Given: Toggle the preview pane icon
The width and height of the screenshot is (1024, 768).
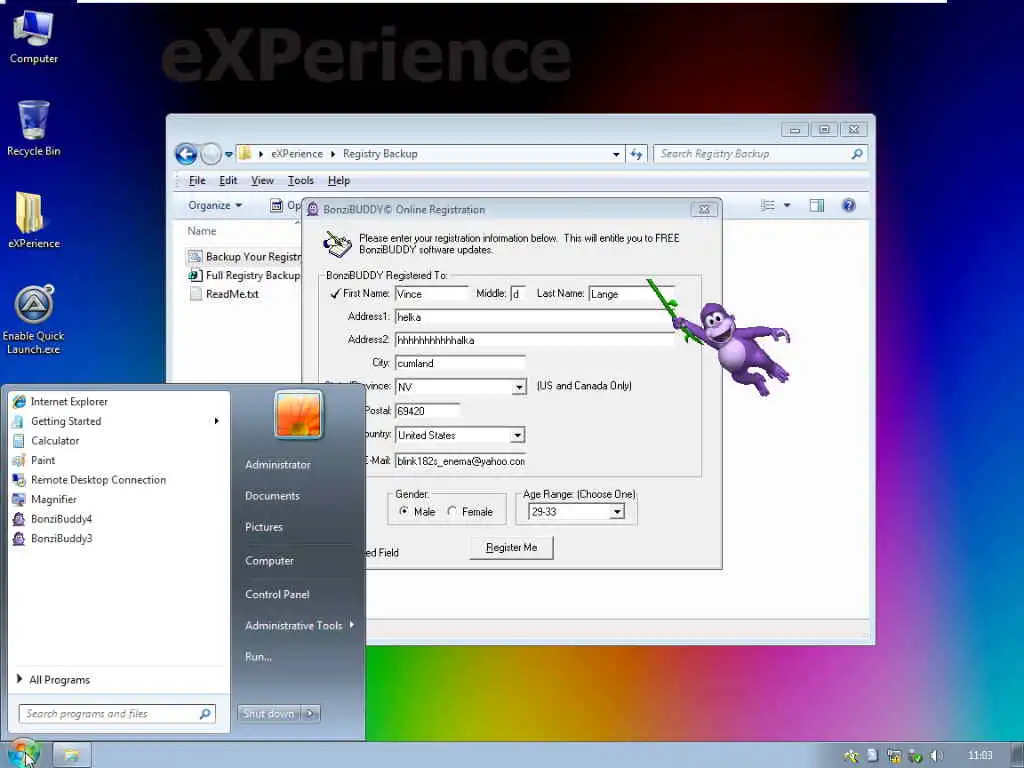Looking at the screenshot, I should click(x=816, y=205).
